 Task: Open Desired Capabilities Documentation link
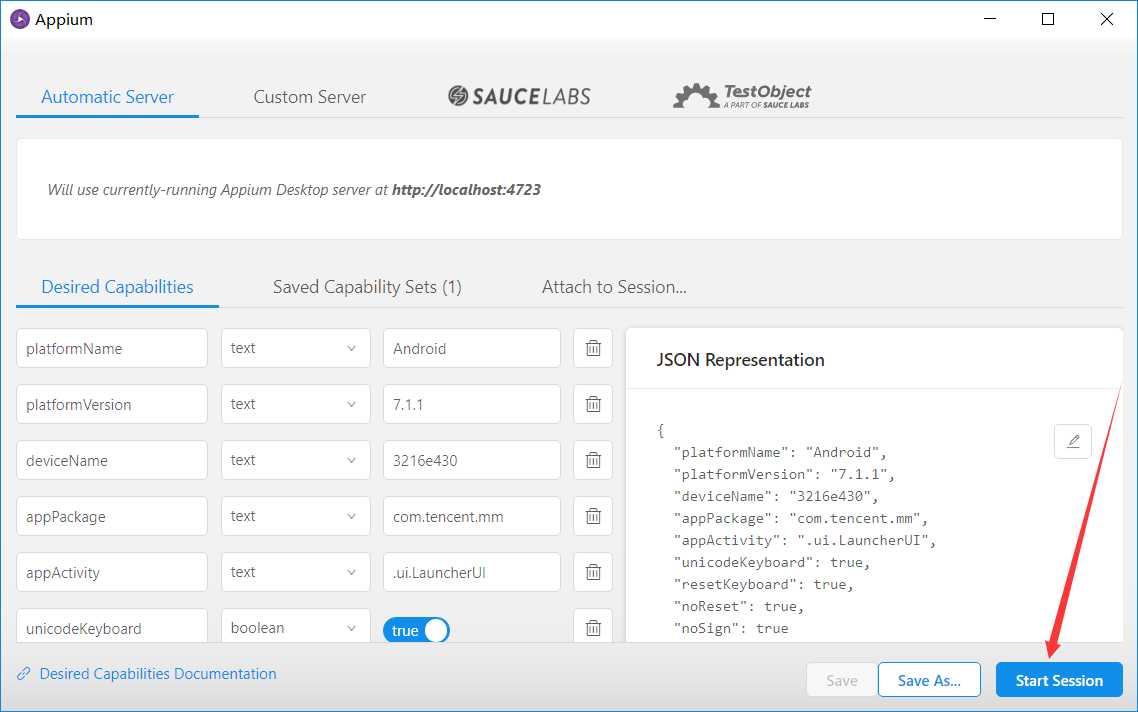coord(157,674)
